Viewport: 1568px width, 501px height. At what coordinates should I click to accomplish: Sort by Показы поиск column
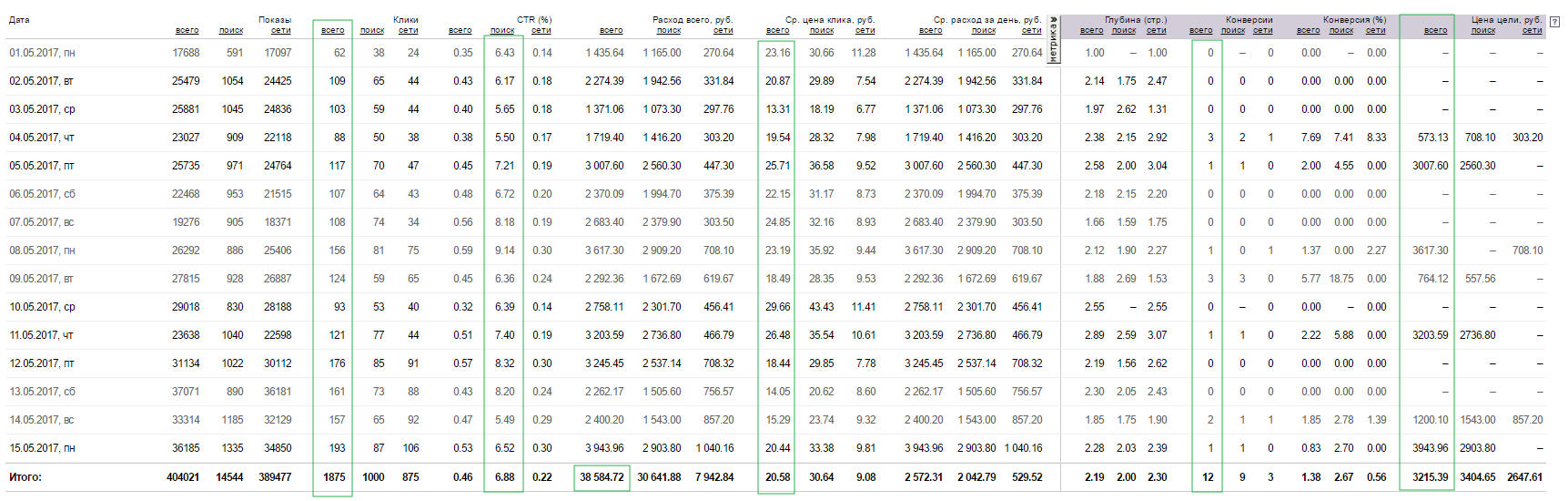click(x=231, y=31)
